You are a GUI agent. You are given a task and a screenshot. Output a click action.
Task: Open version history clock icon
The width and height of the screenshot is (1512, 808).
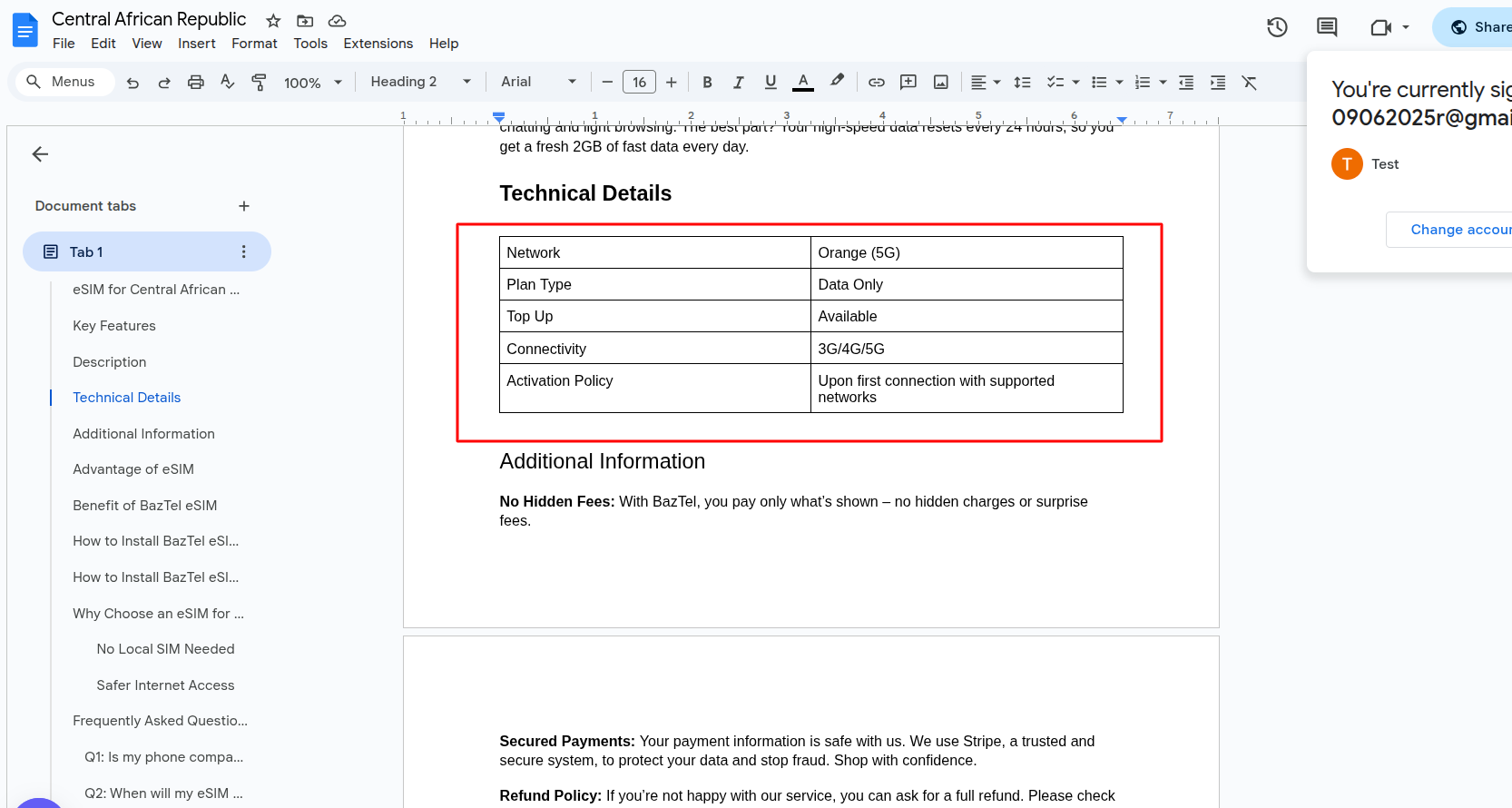point(1277,27)
